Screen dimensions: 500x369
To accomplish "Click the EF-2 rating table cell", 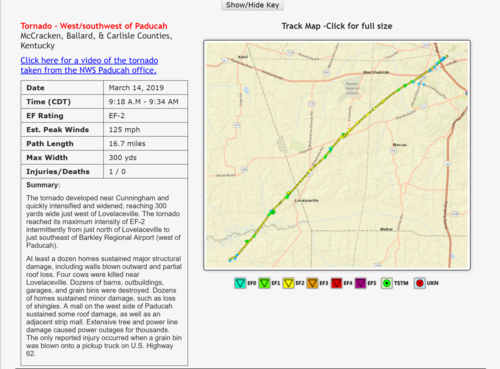I will click(146, 116).
